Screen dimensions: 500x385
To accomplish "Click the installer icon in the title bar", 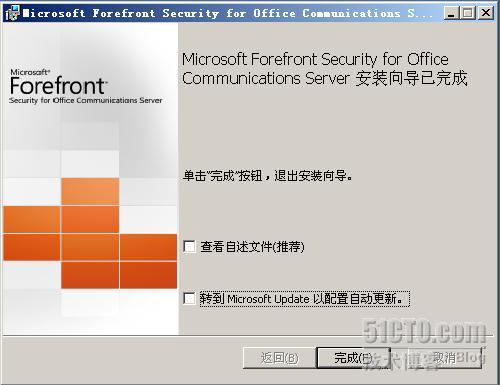I will pyautogui.click(x=12, y=13).
